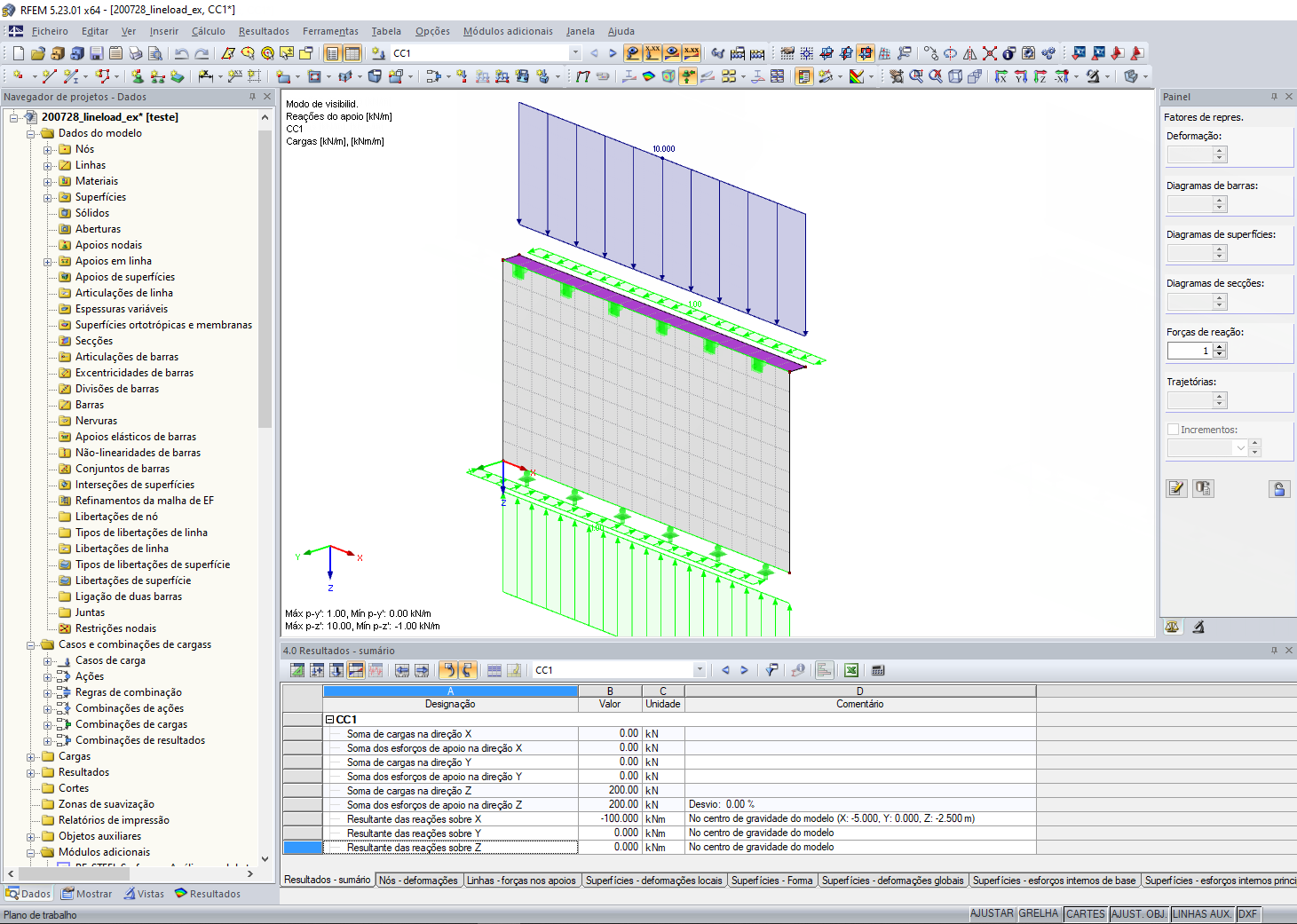Click the Forças de reação value field
Viewport: 1297px width, 924px height.
pyautogui.click(x=1190, y=351)
